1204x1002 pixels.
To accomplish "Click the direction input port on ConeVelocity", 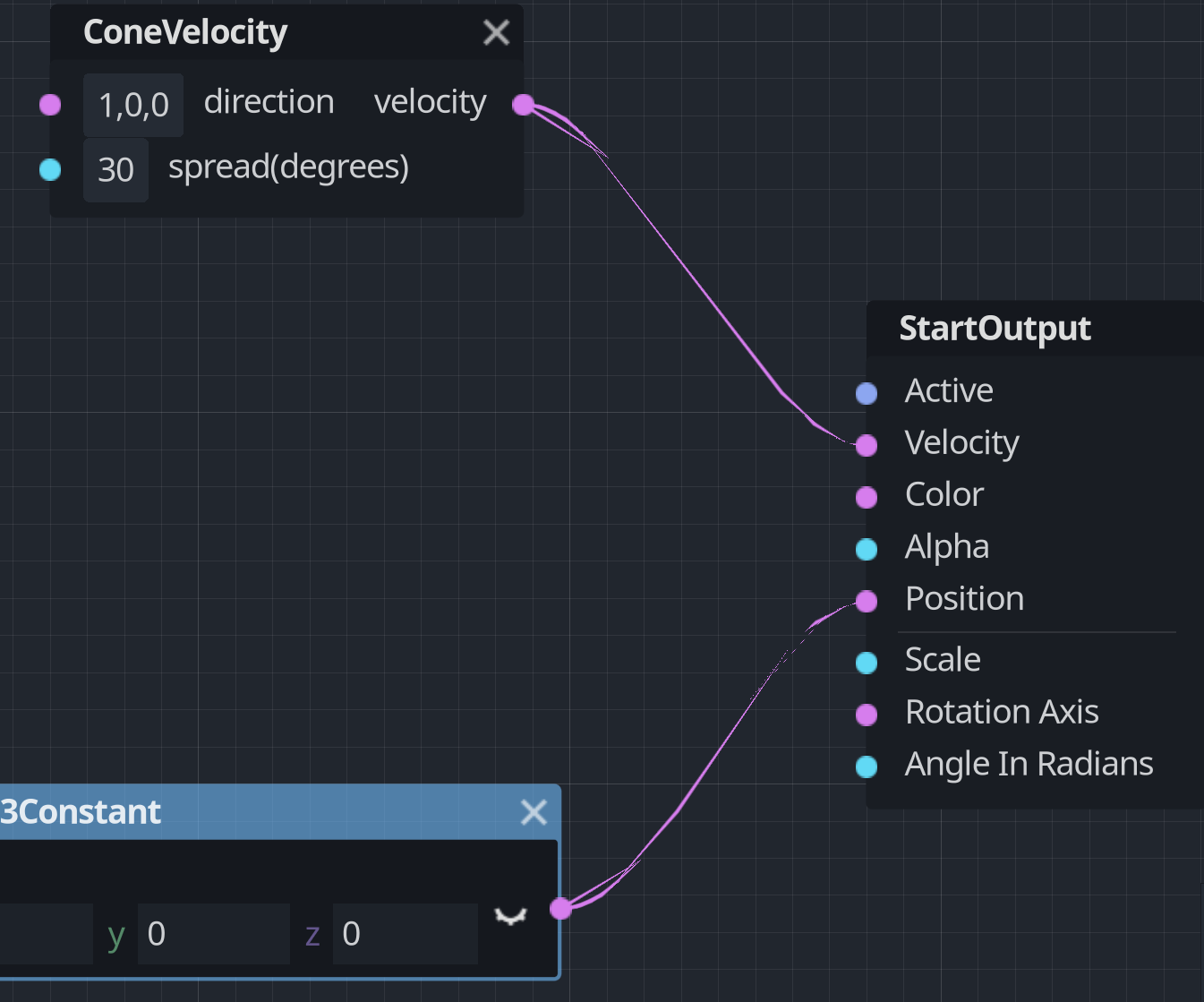I will click(x=49, y=105).
